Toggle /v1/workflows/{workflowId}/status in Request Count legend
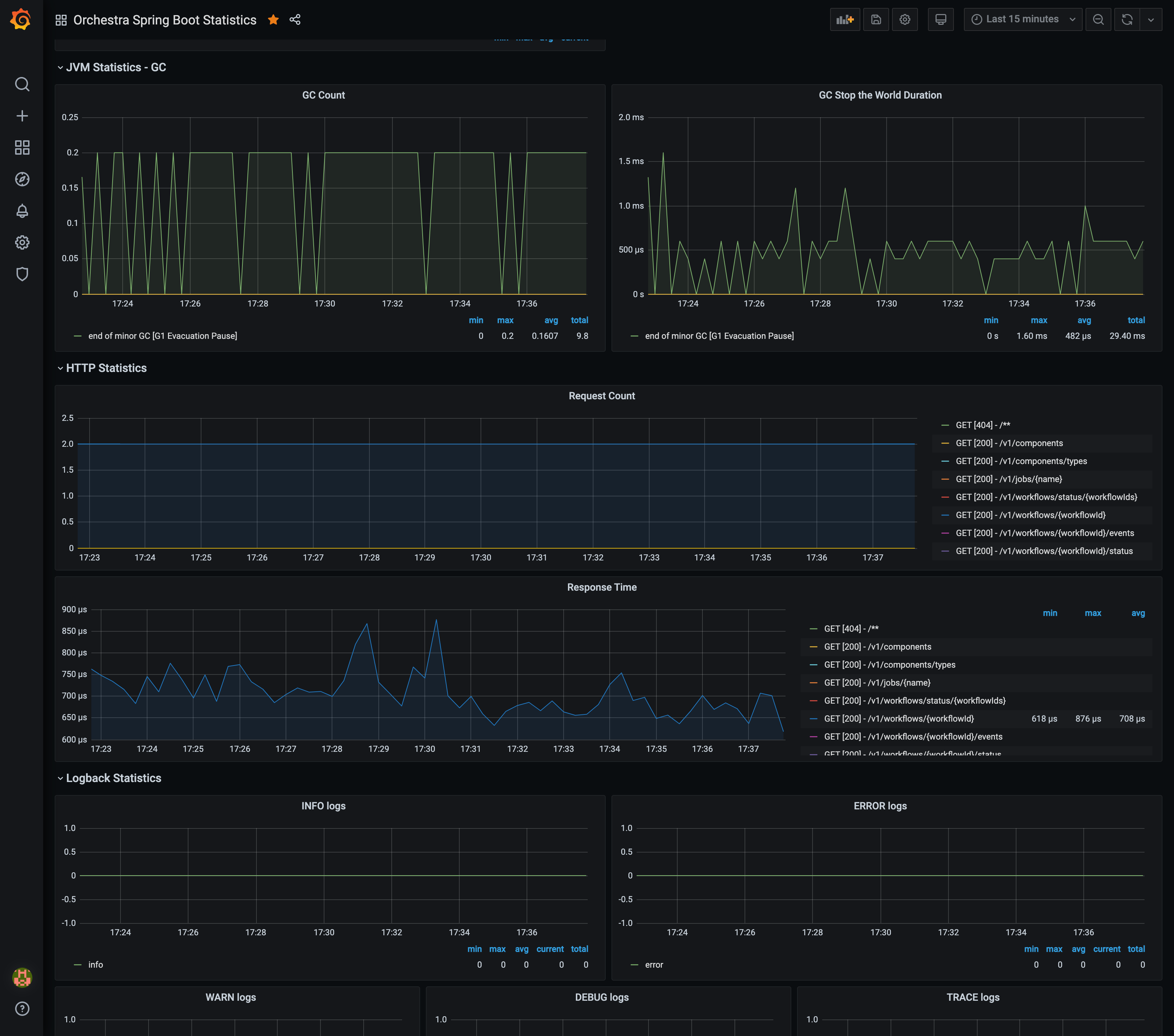The image size is (1174, 1036). (x=1044, y=551)
